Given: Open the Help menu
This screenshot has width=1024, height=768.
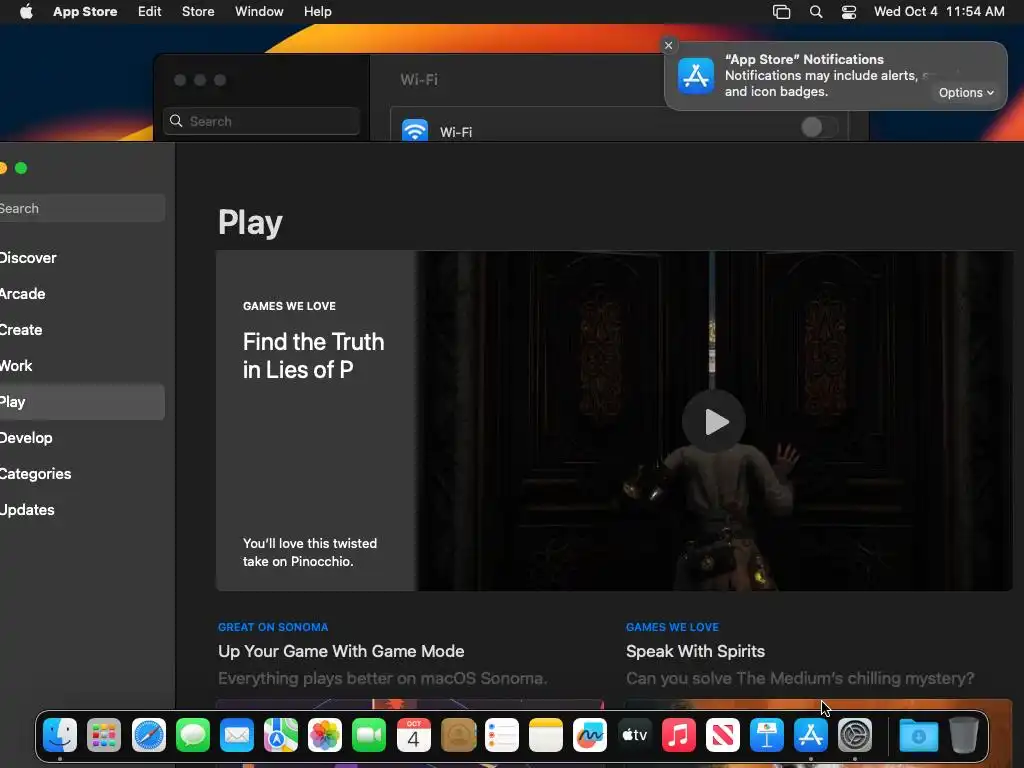Looking at the screenshot, I should click(x=317, y=11).
